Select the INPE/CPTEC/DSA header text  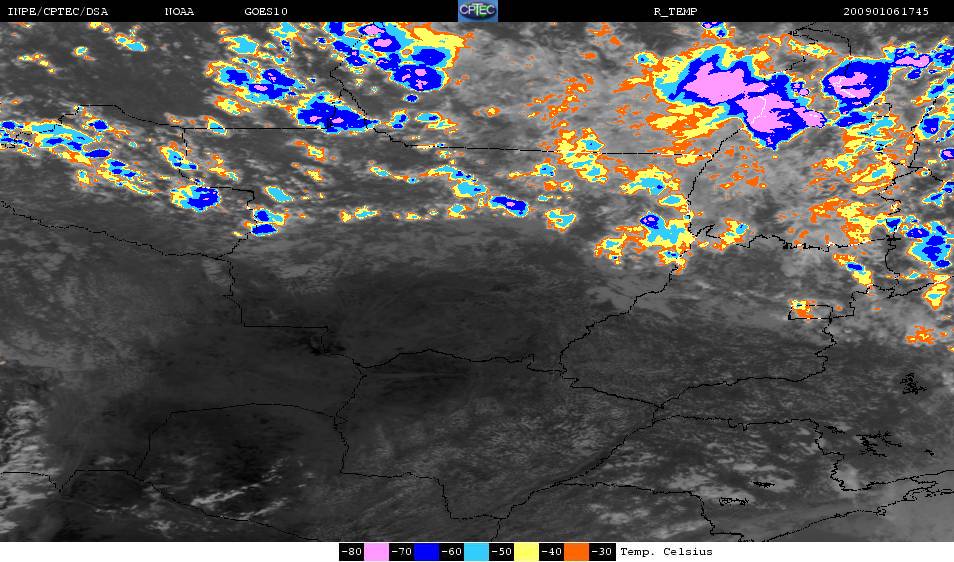[x=58, y=12]
